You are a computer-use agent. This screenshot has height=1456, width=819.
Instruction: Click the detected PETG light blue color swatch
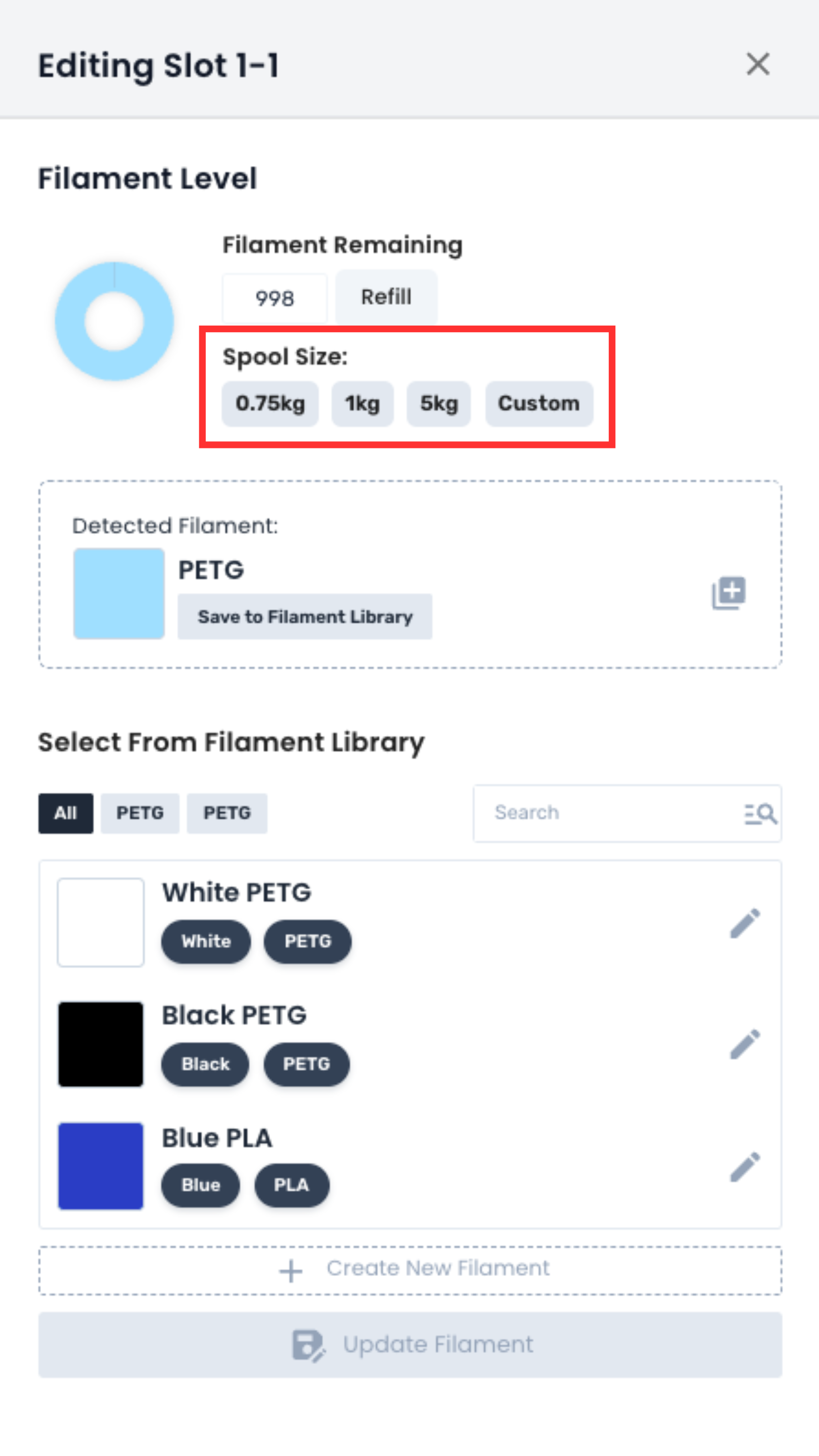click(119, 594)
